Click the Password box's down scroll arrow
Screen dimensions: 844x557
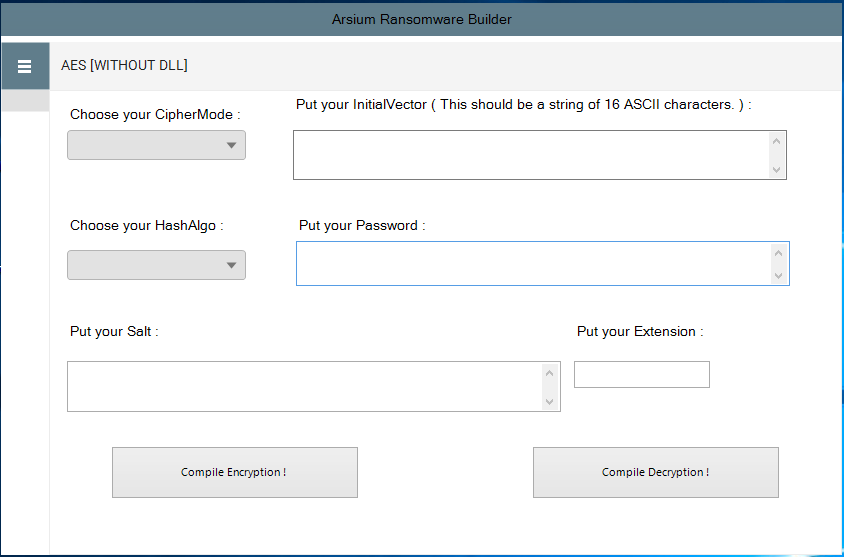tap(778, 276)
